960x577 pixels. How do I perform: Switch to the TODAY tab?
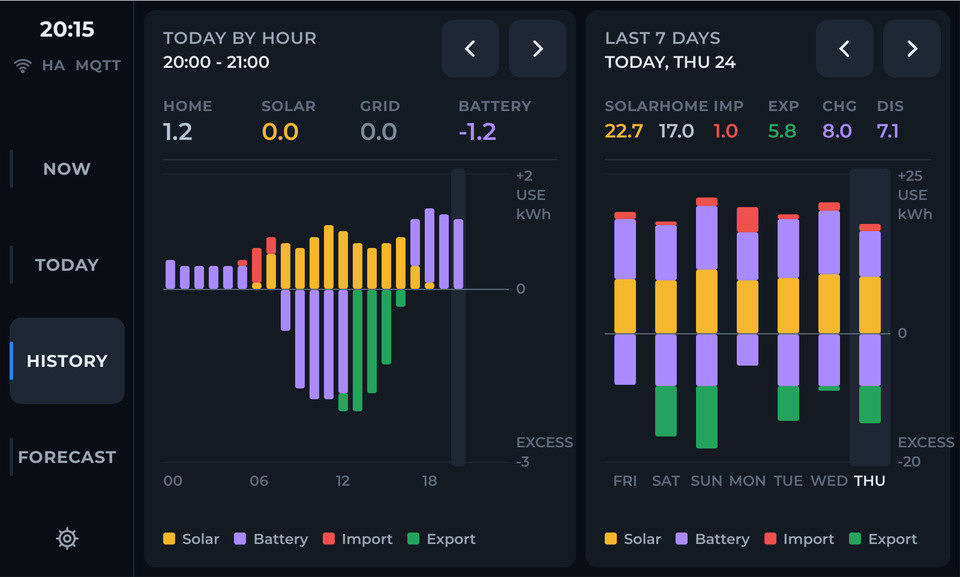67,265
